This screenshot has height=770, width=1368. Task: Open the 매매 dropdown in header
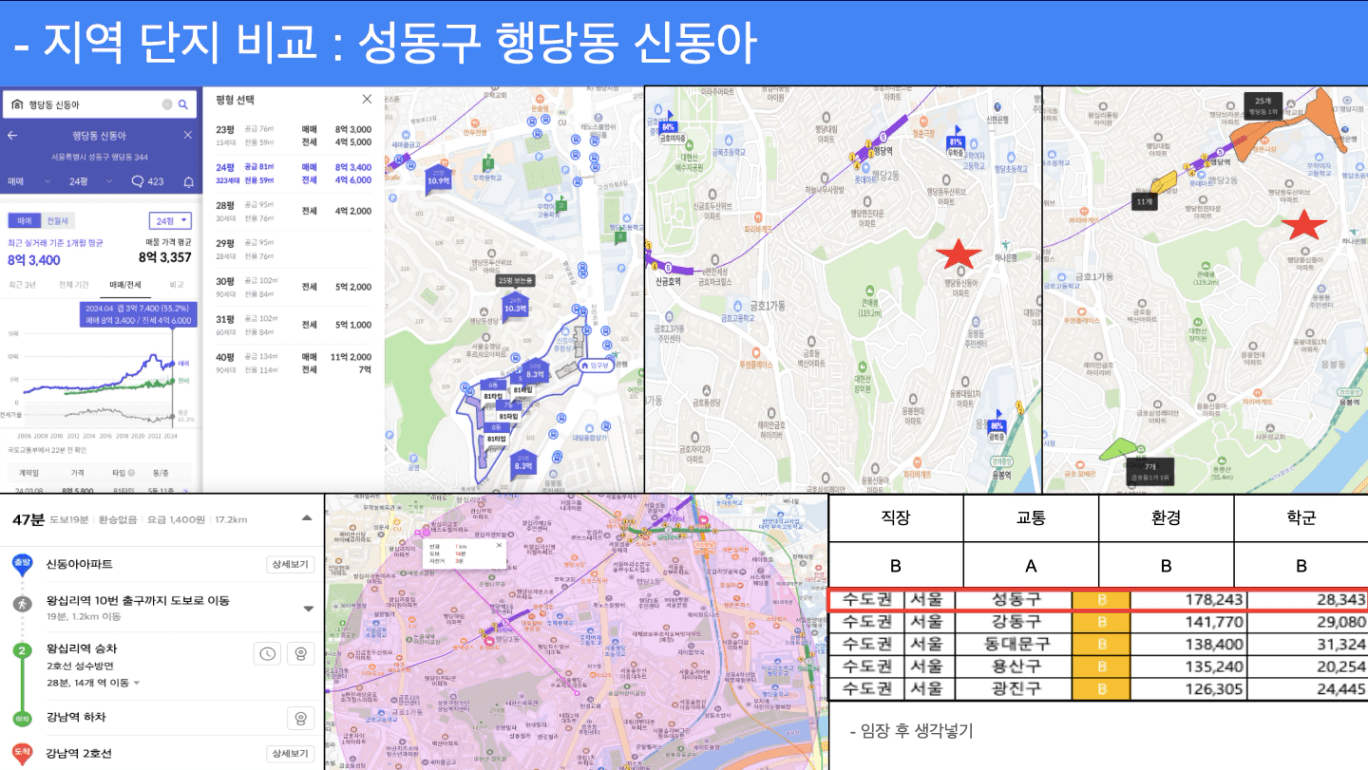tap(29, 182)
